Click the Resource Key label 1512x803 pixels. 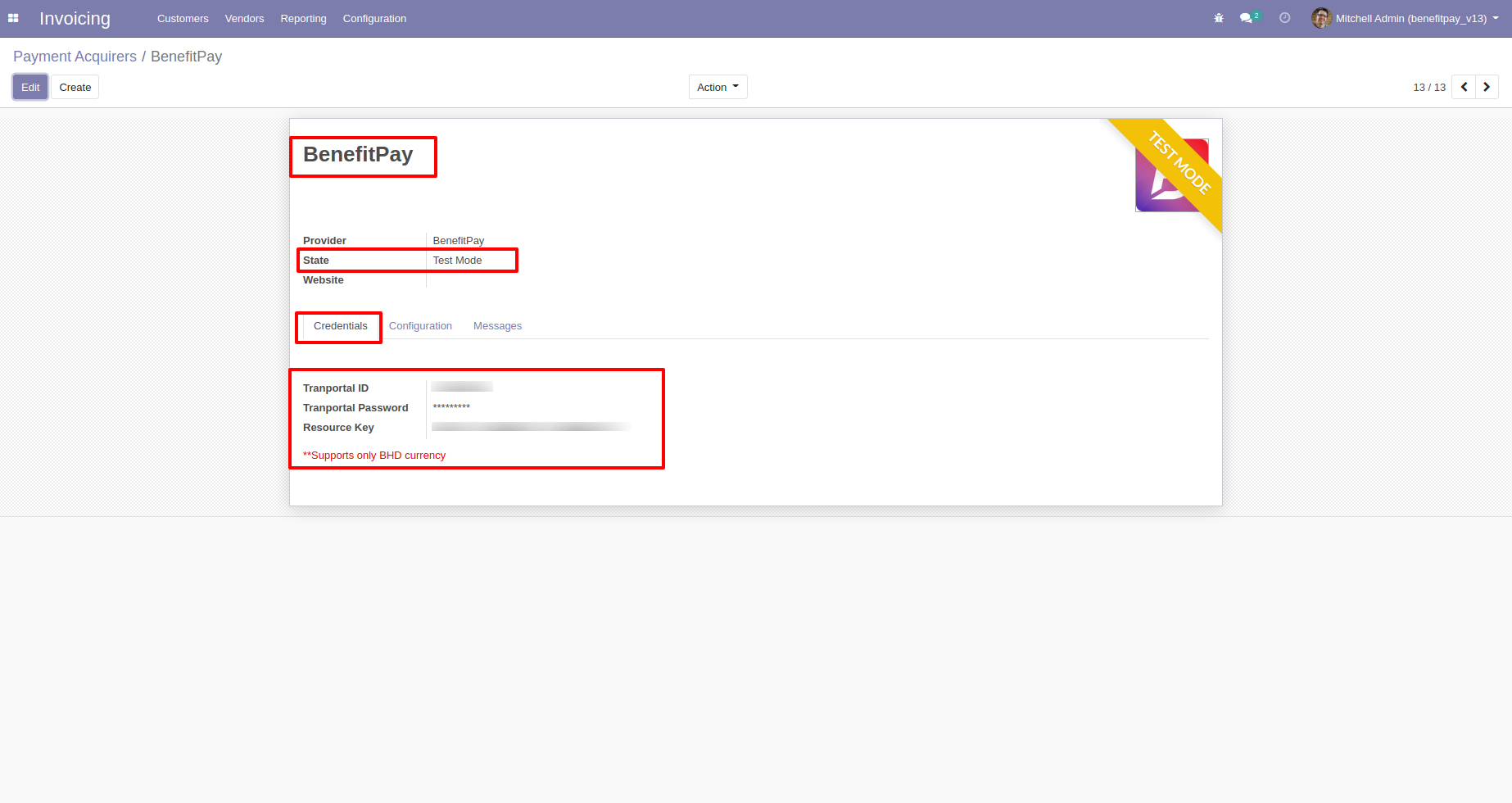338,427
